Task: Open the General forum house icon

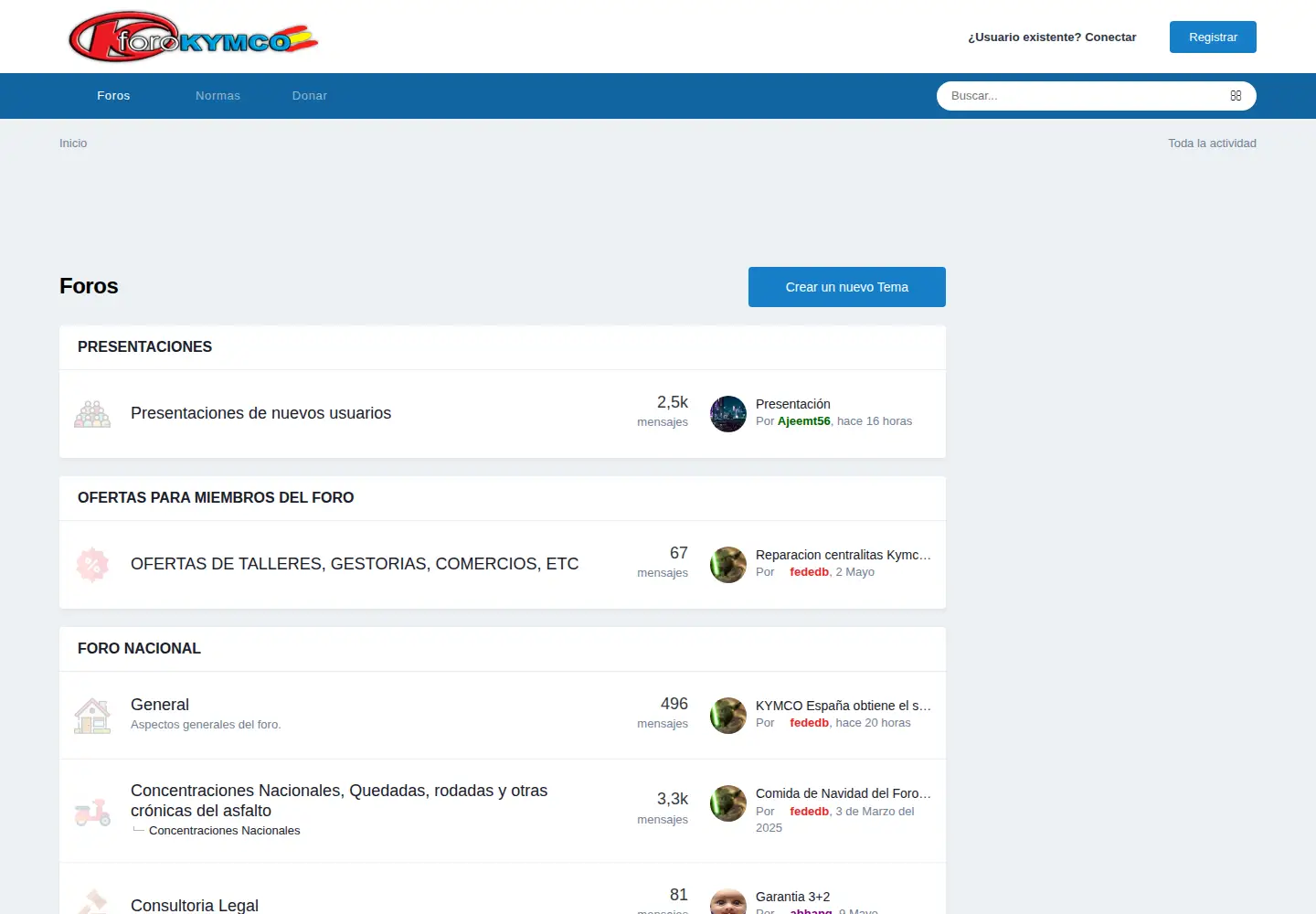Action: (x=92, y=716)
